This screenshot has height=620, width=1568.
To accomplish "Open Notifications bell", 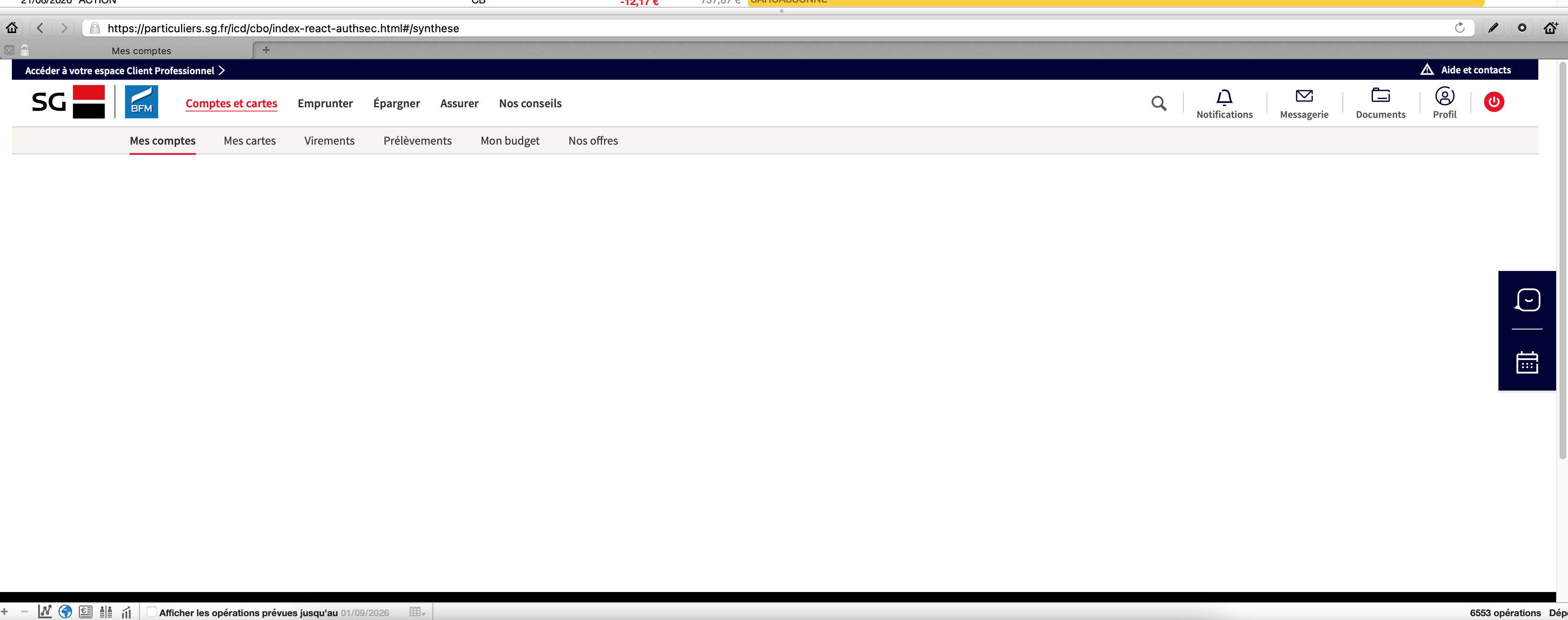I will click(x=1224, y=104).
